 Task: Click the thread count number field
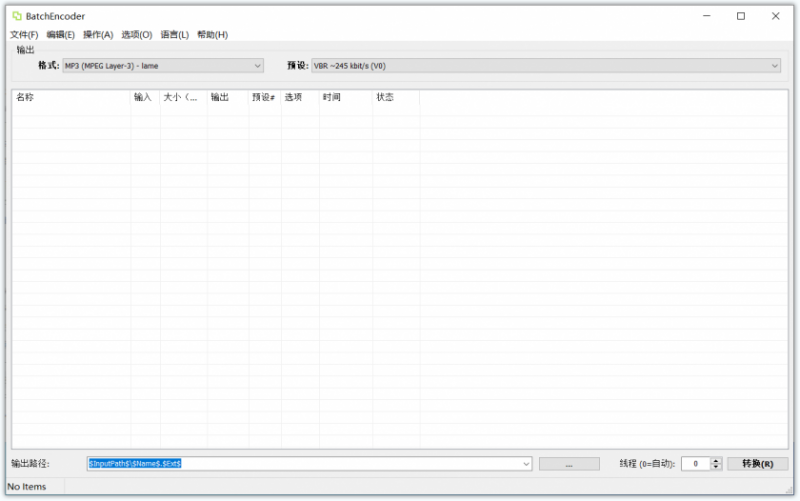point(695,464)
